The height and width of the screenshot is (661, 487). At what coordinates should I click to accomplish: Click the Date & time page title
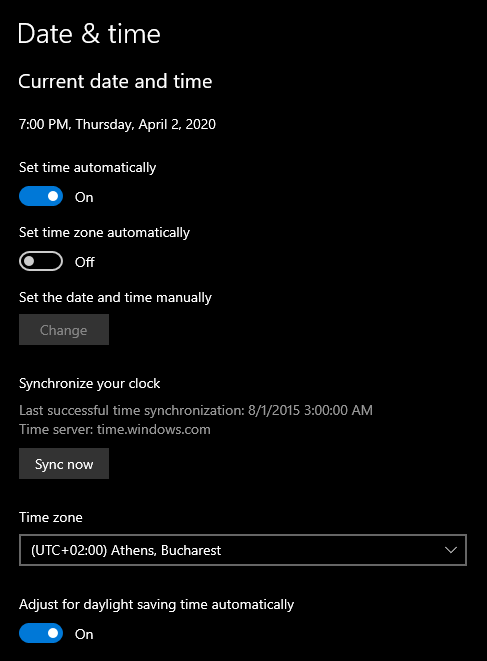89,34
